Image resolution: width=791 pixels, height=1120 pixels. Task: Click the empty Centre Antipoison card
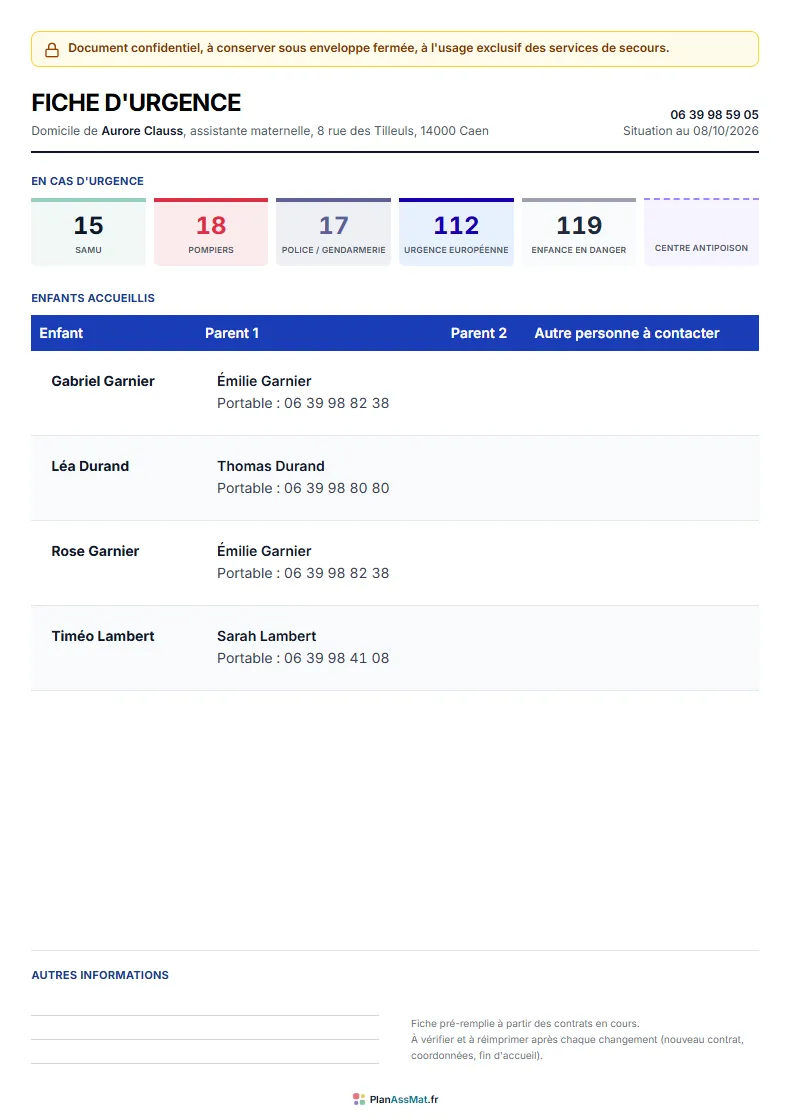[702, 232]
